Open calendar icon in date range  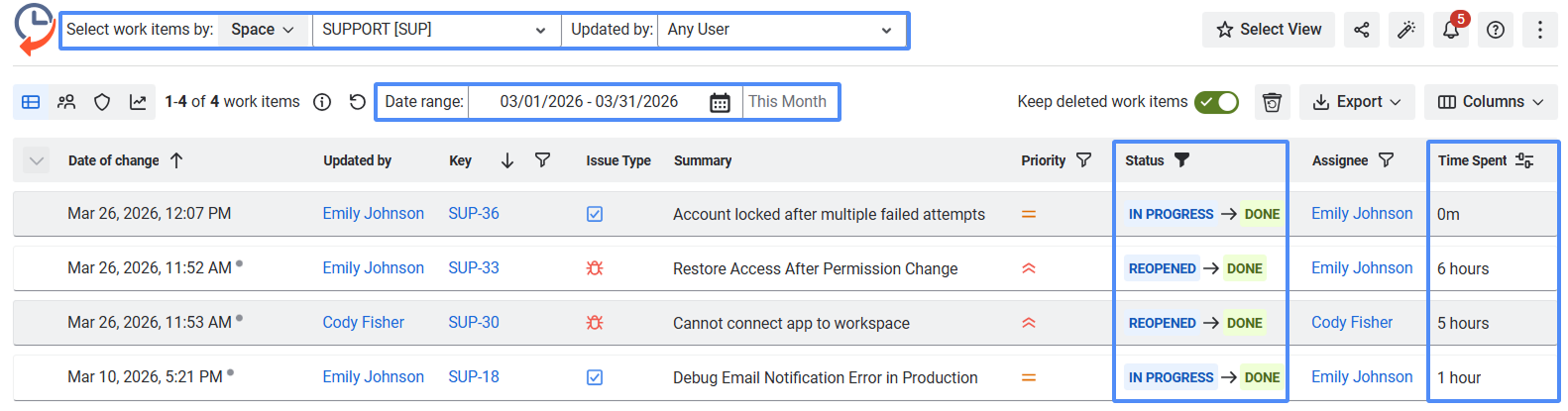[x=721, y=102]
